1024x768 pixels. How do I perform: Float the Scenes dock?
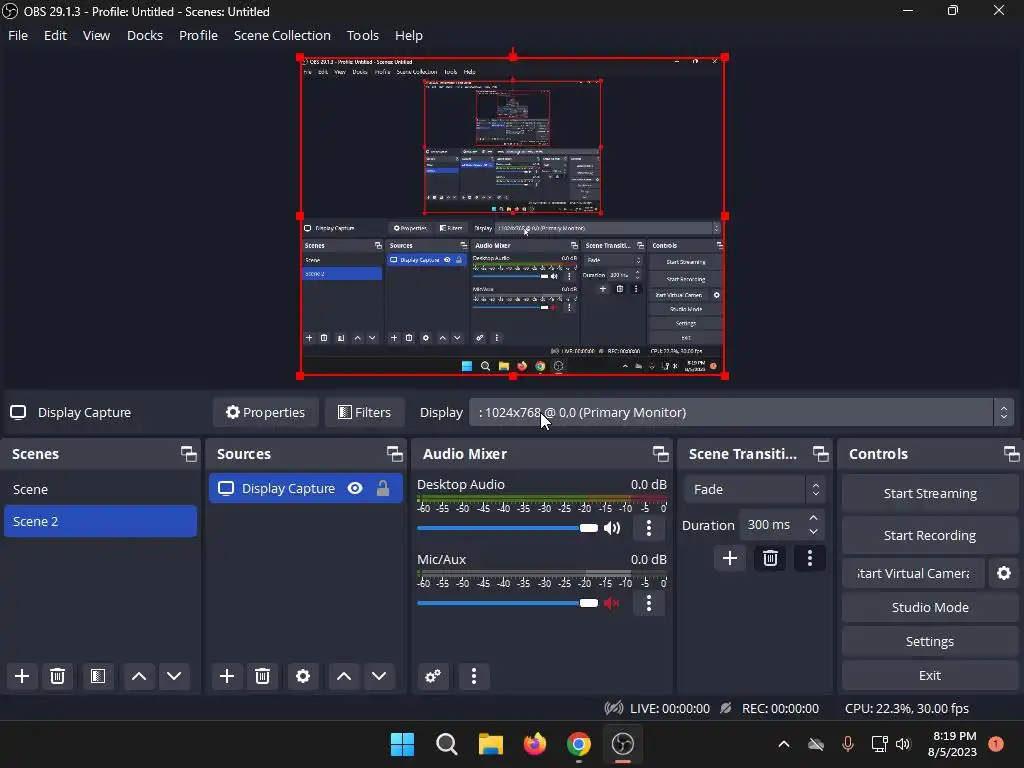pos(188,454)
